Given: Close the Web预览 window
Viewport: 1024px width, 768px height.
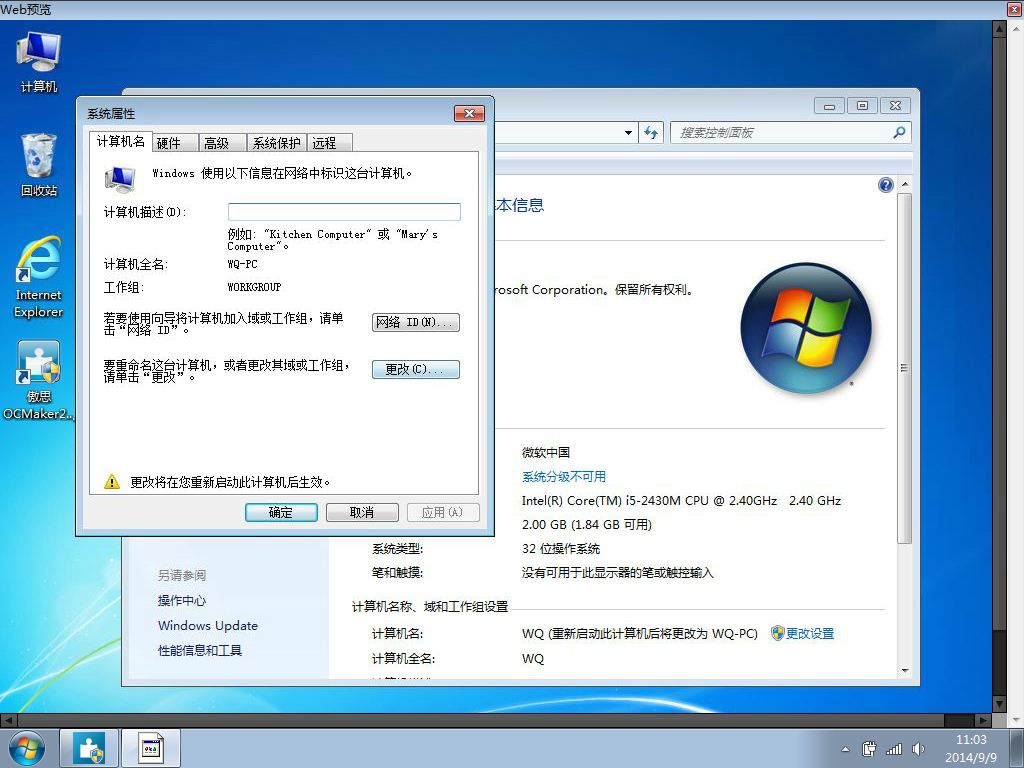Looking at the screenshot, I should (1015, 9).
